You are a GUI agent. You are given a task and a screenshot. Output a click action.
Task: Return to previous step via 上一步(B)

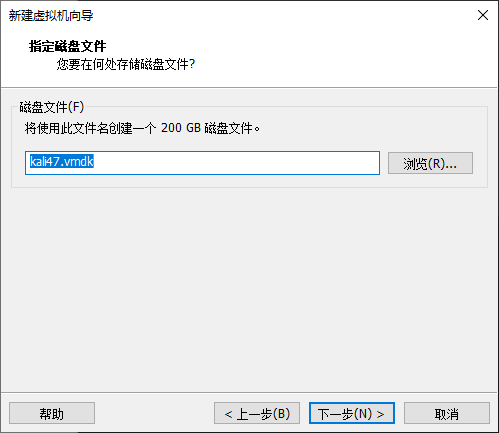pos(257,413)
